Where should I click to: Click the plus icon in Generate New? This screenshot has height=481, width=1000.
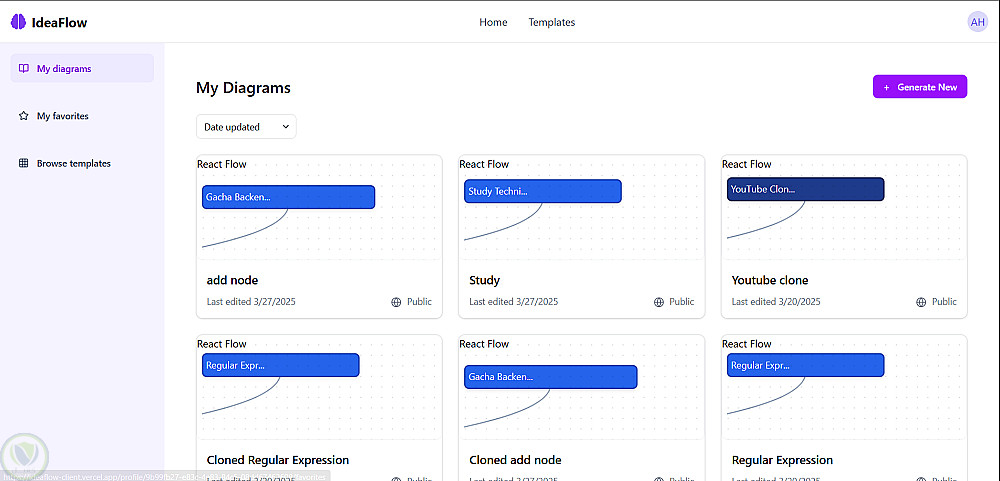(886, 87)
